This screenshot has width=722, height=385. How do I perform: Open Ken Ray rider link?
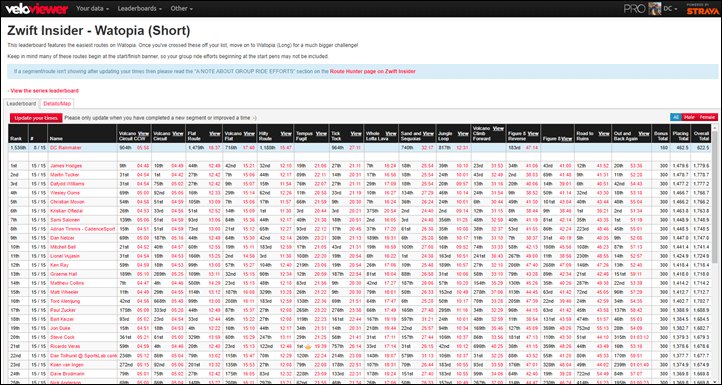tap(60, 265)
